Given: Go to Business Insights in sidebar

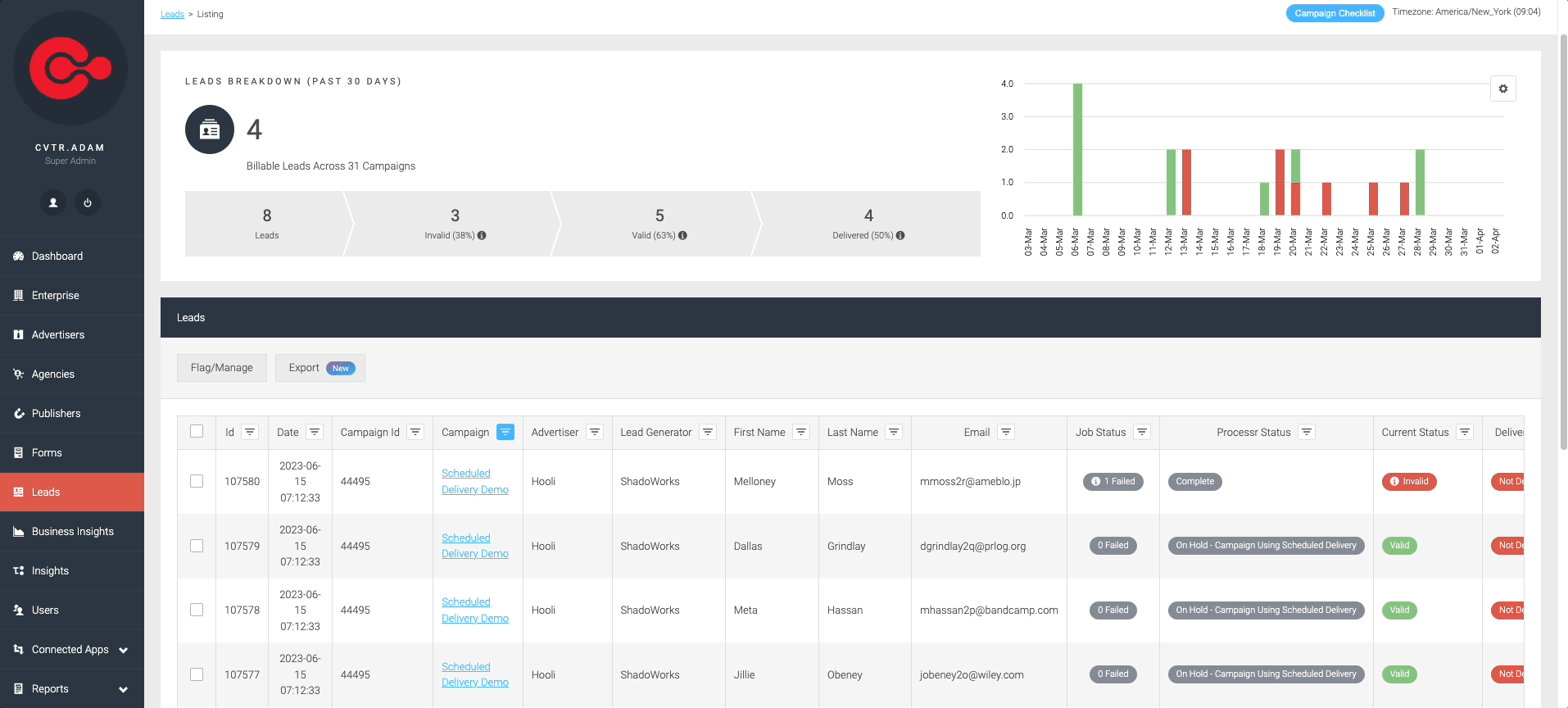Looking at the screenshot, I should 72,532.
